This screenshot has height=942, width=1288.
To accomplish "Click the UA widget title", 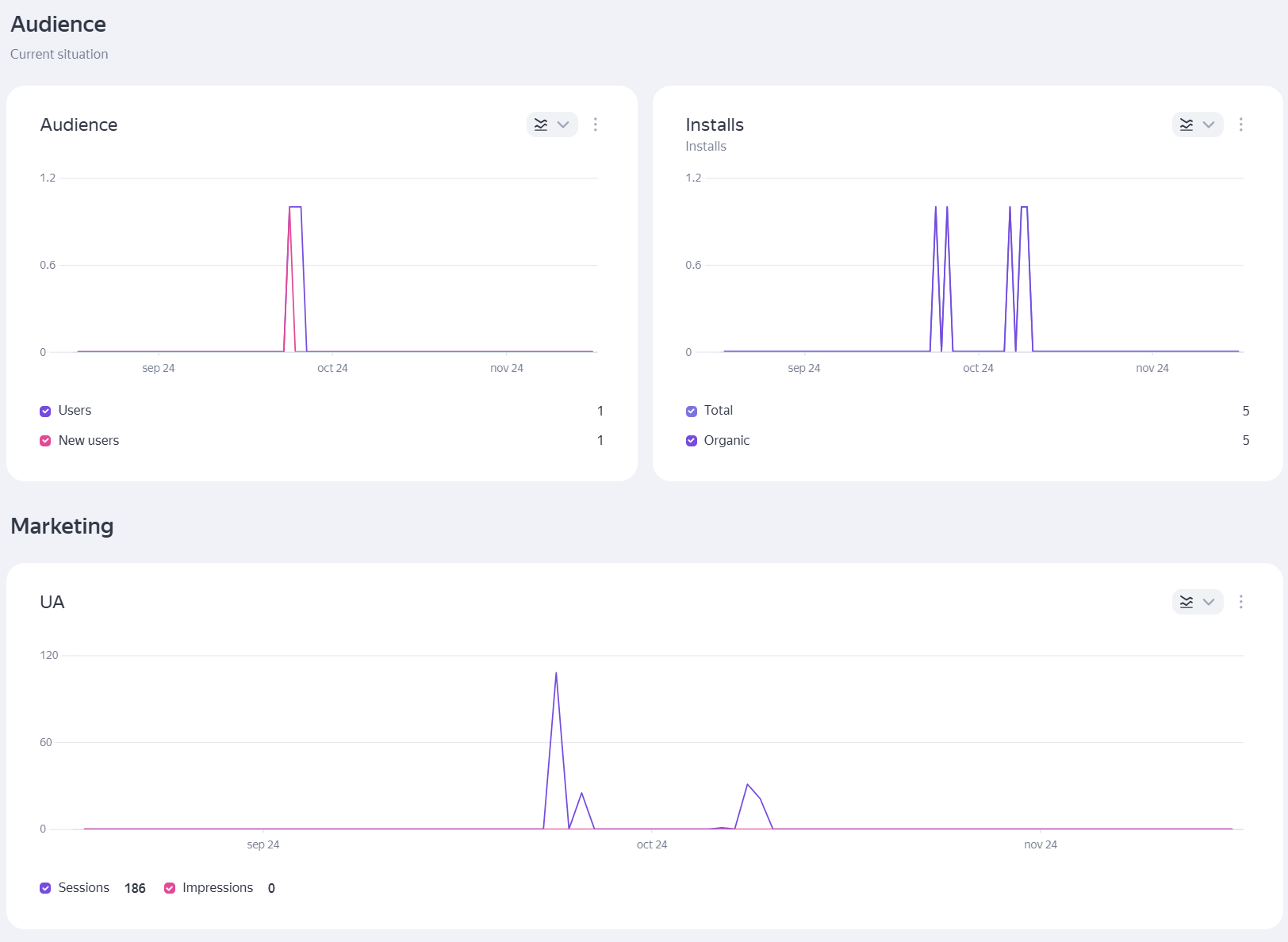I will pos(52,602).
